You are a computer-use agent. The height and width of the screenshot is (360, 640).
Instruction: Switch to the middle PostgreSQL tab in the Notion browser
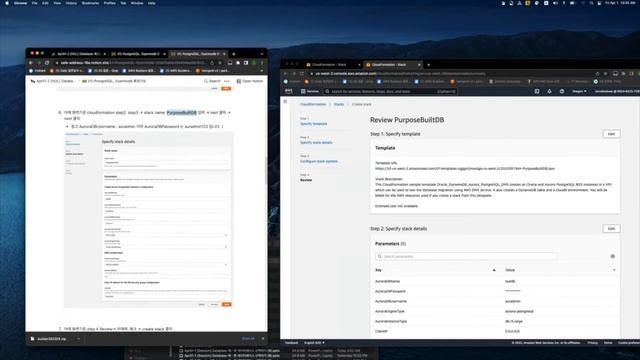coord(139,54)
